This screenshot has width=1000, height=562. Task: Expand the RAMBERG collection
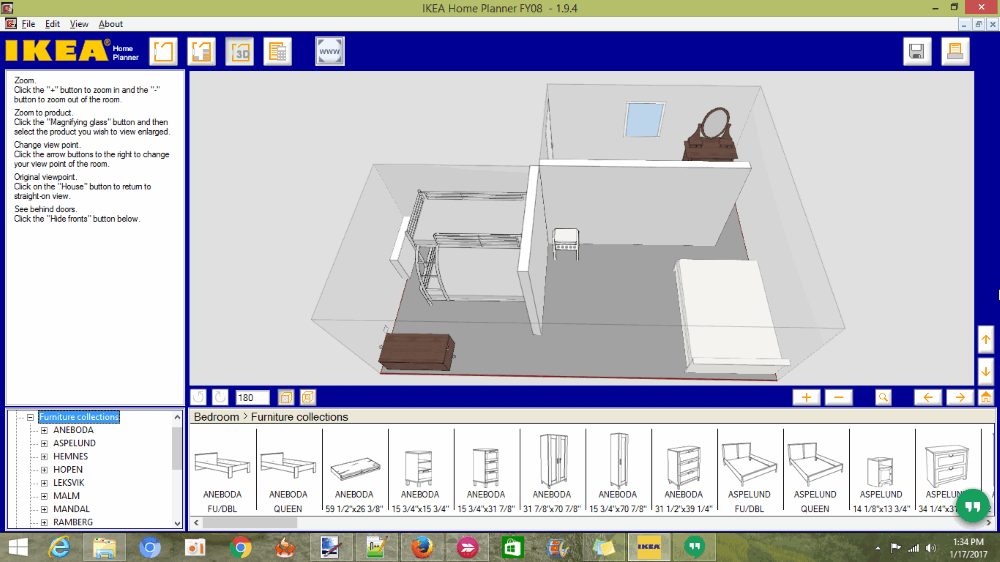click(x=44, y=522)
